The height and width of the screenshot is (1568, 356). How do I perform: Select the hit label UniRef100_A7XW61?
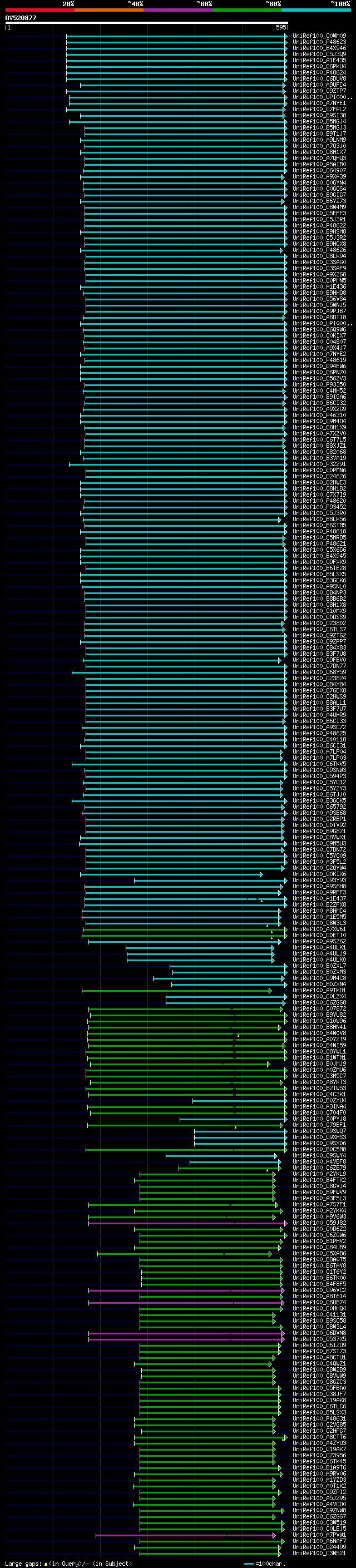tap(319, 929)
